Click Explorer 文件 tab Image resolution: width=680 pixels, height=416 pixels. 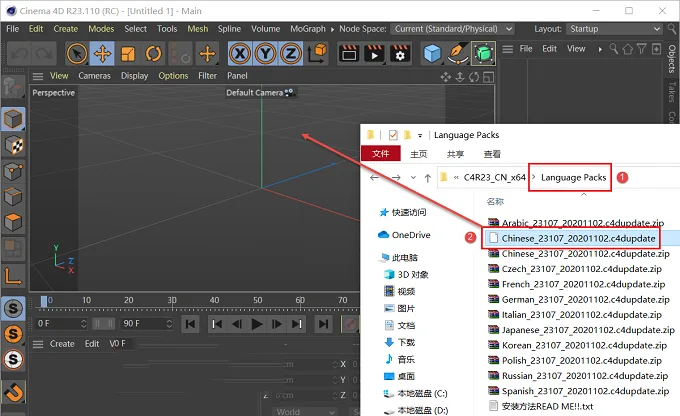(380, 154)
